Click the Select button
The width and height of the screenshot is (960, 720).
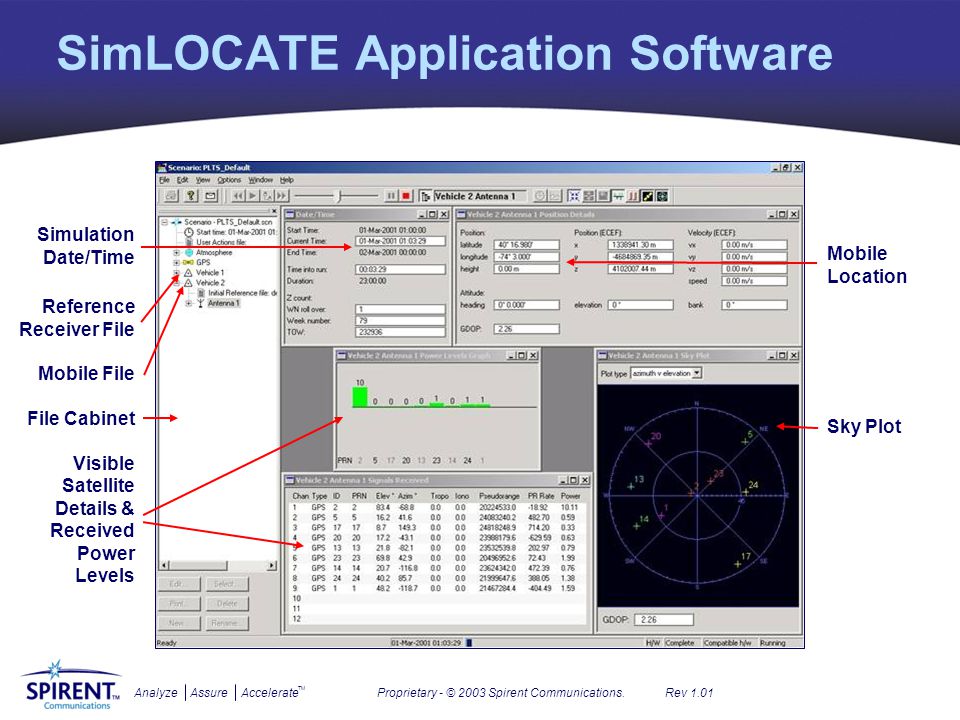[227, 584]
